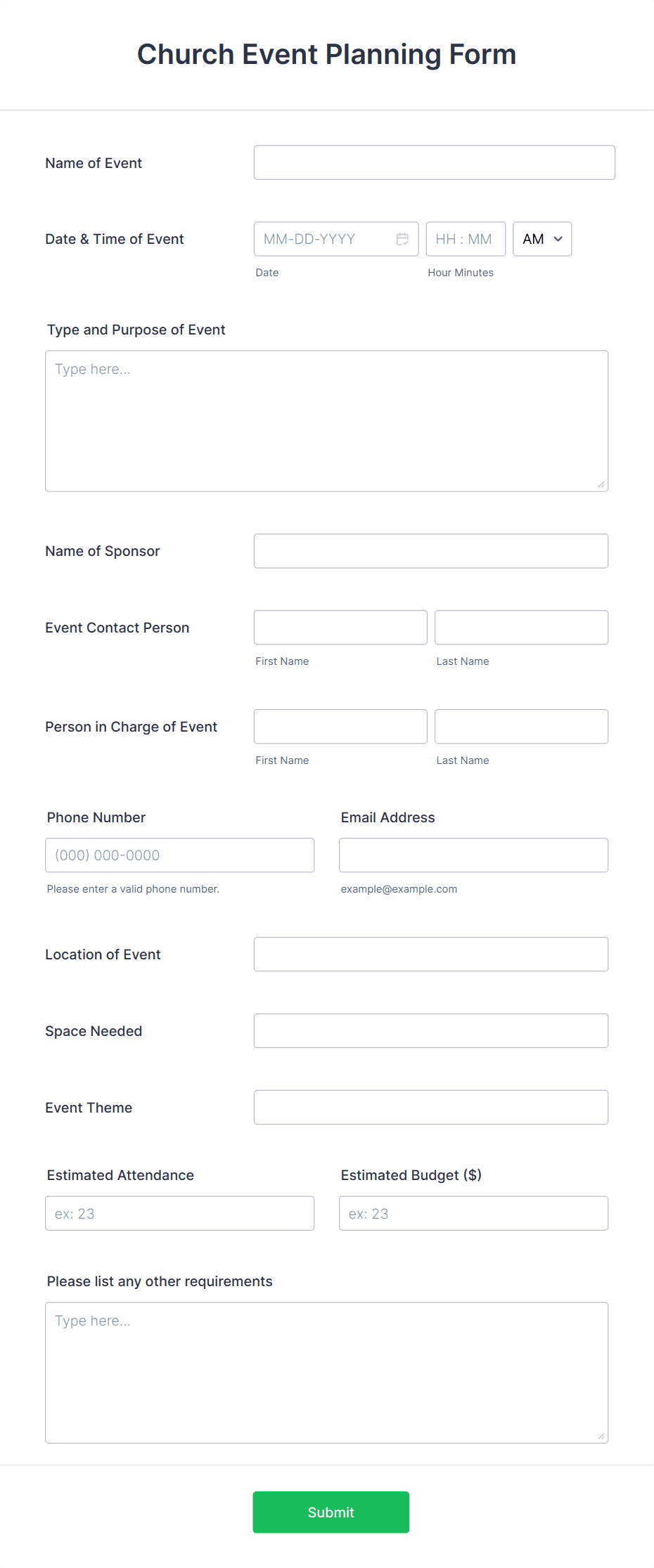Click the Event Theme field
The width and height of the screenshot is (654, 1568).
[x=430, y=1107]
